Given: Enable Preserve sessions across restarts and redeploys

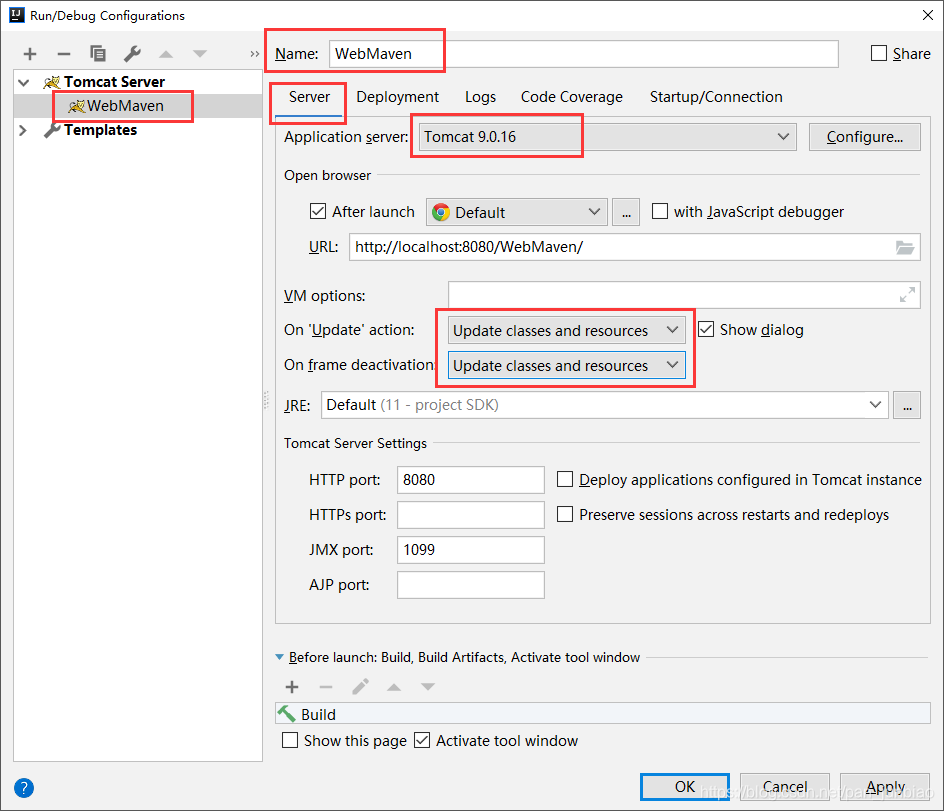Looking at the screenshot, I should tap(565, 514).
